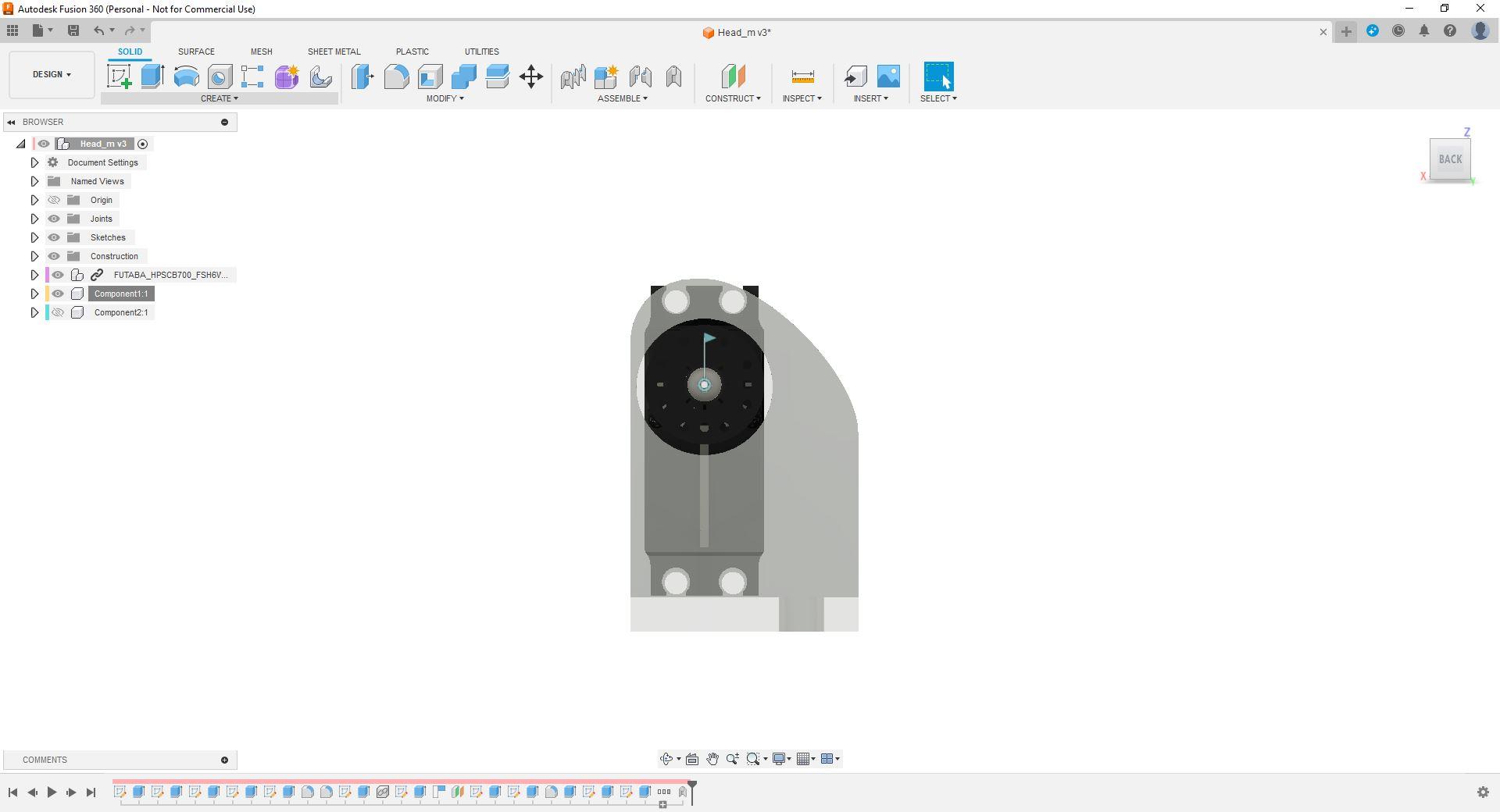Click the Insert Derive icon
The width and height of the screenshot is (1500, 812).
855,77
